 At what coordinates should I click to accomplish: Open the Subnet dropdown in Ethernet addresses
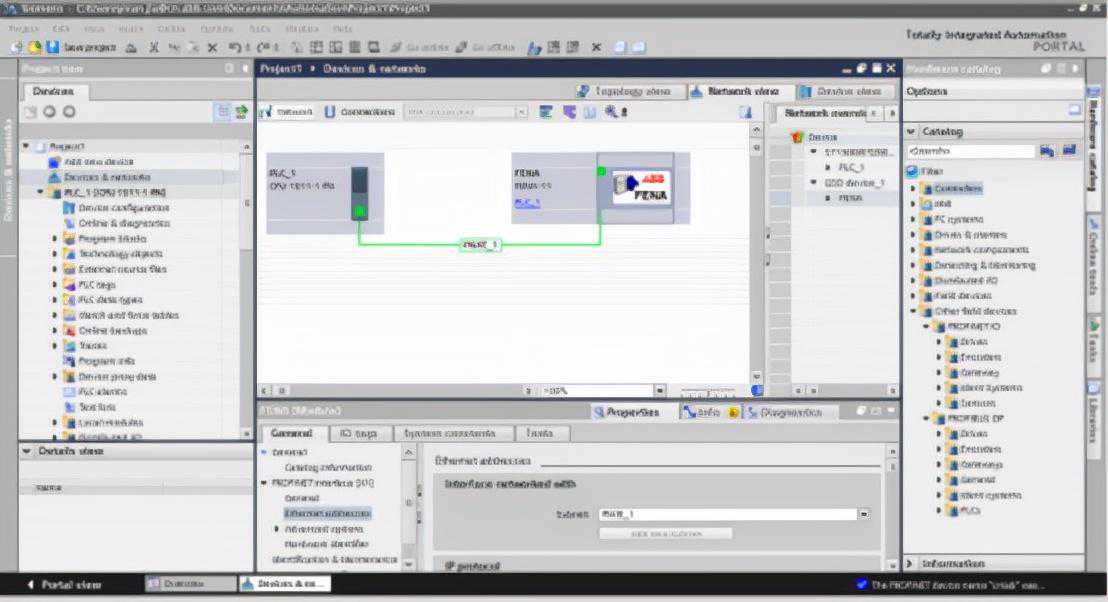tap(863, 513)
